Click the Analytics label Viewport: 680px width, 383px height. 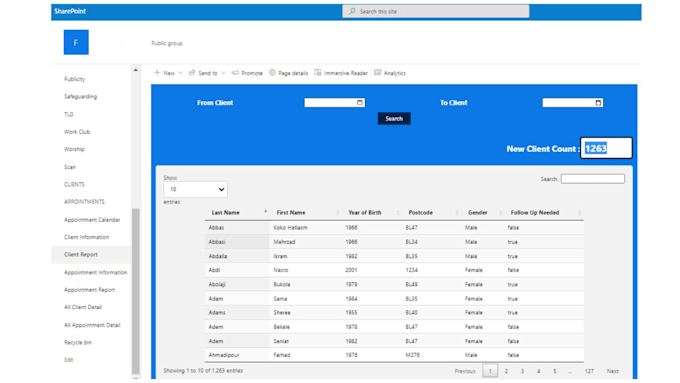coord(395,73)
